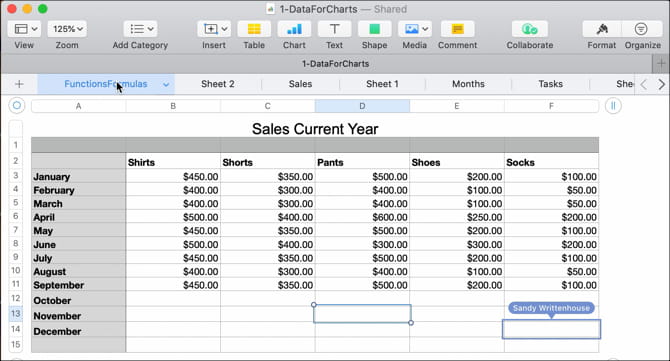Toggle the Organize sidebar

click(x=641, y=29)
